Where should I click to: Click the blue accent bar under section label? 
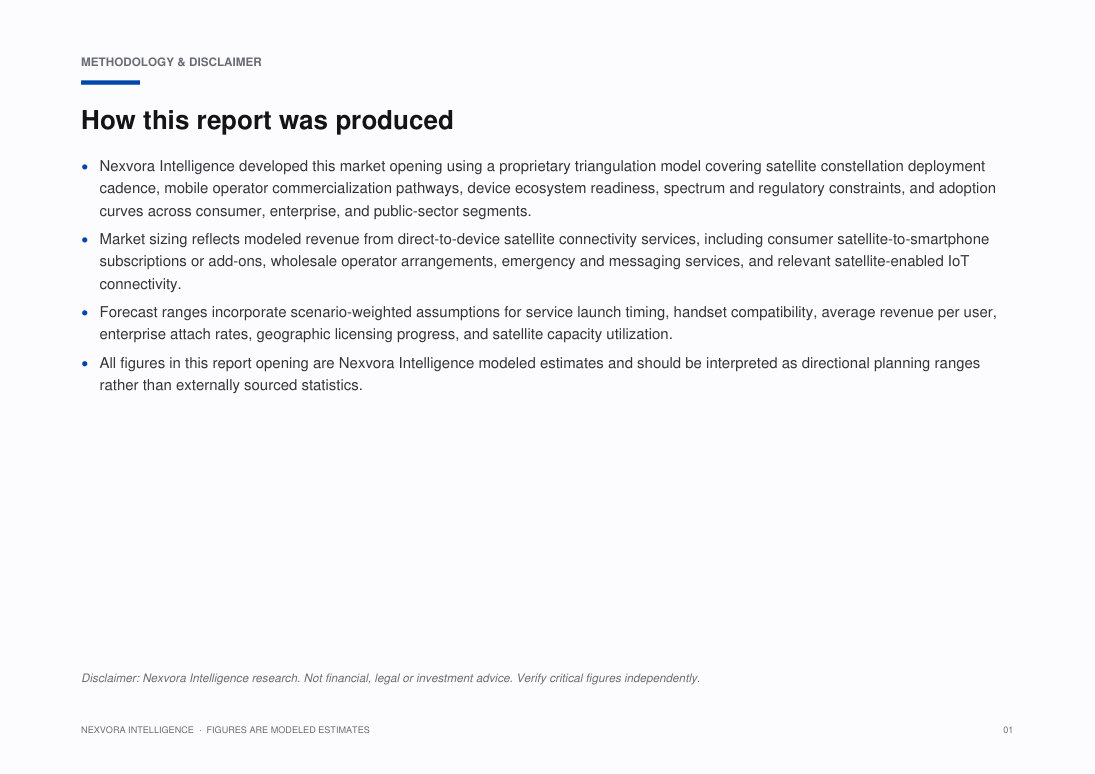coord(110,82)
